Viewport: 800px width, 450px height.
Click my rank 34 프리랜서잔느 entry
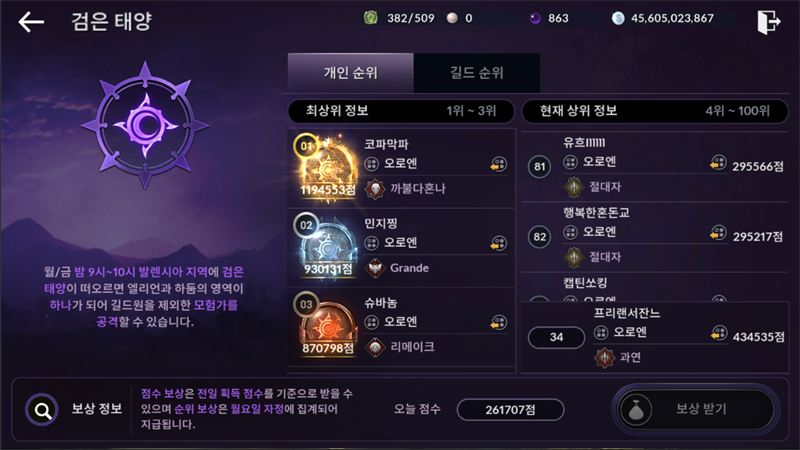[655, 337]
